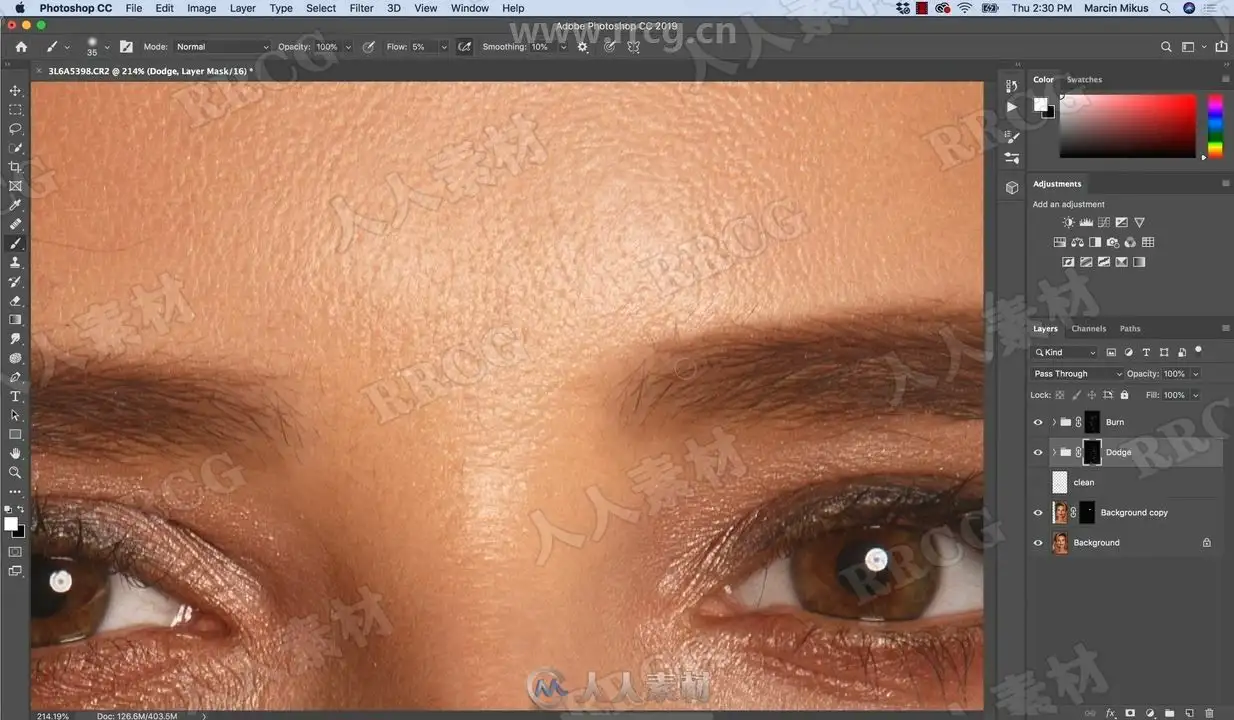Select the Clone Stamp tool
The image size is (1234, 720).
click(15, 262)
